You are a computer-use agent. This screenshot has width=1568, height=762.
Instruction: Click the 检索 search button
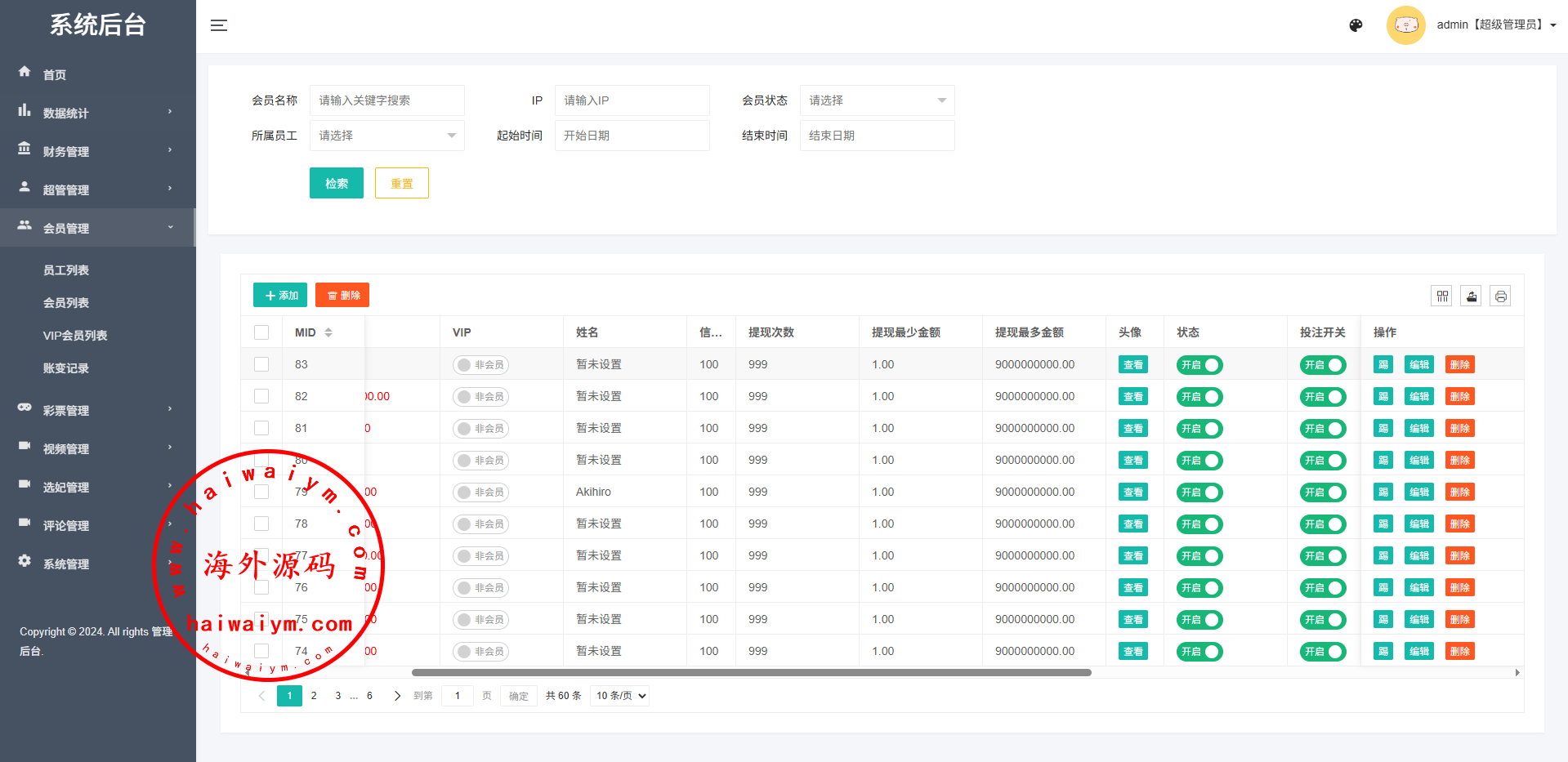[x=336, y=184]
